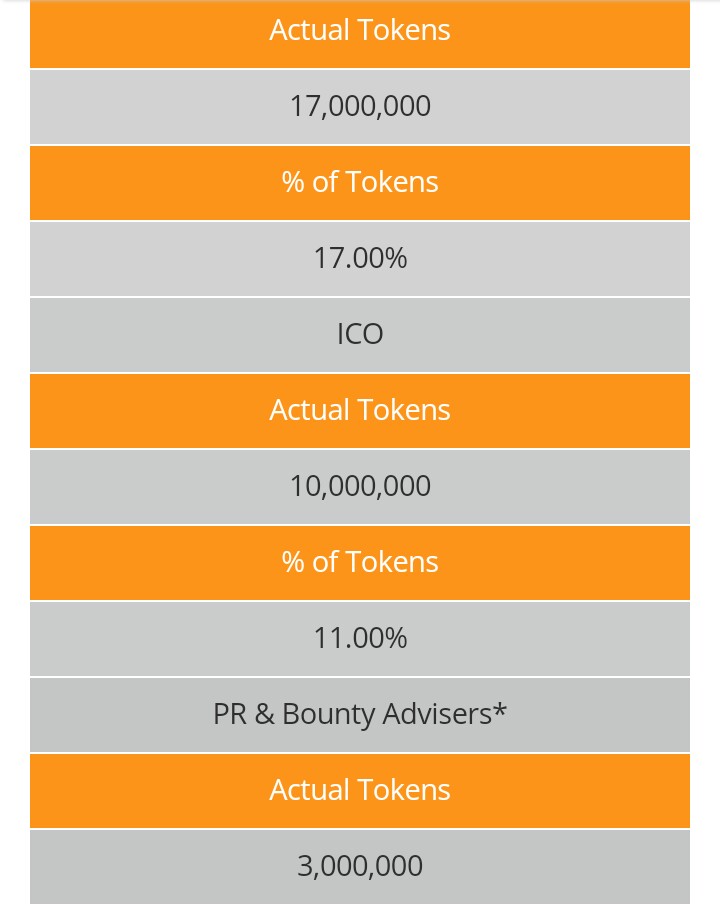Click the ICO row label
The image size is (720, 905).
point(360,335)
